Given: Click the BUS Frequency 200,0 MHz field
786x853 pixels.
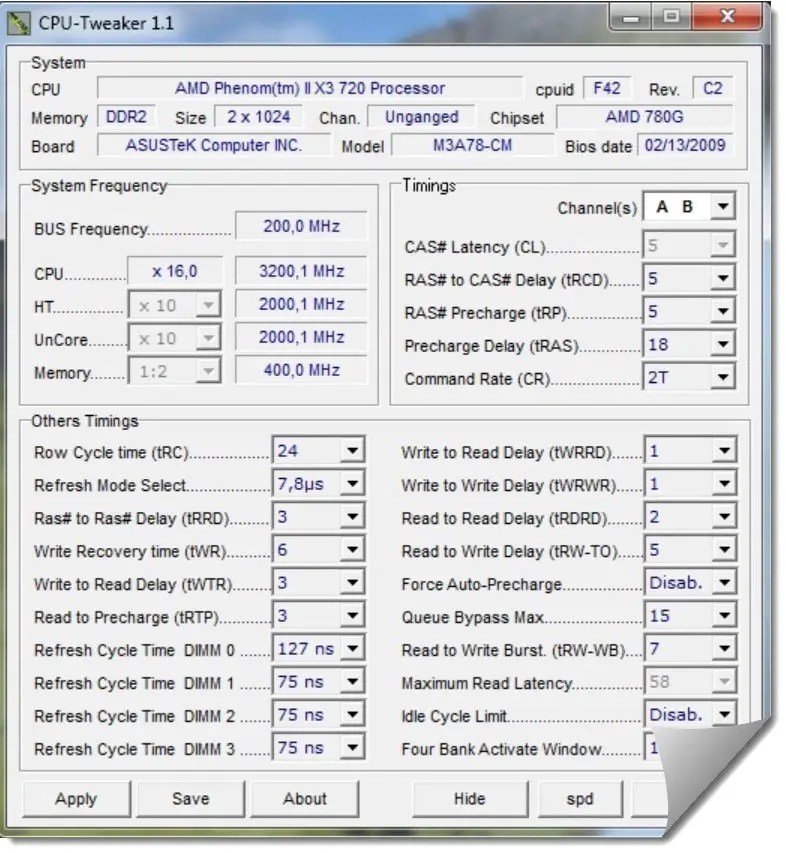Looking at the screenshot, I should click(301, 226).
